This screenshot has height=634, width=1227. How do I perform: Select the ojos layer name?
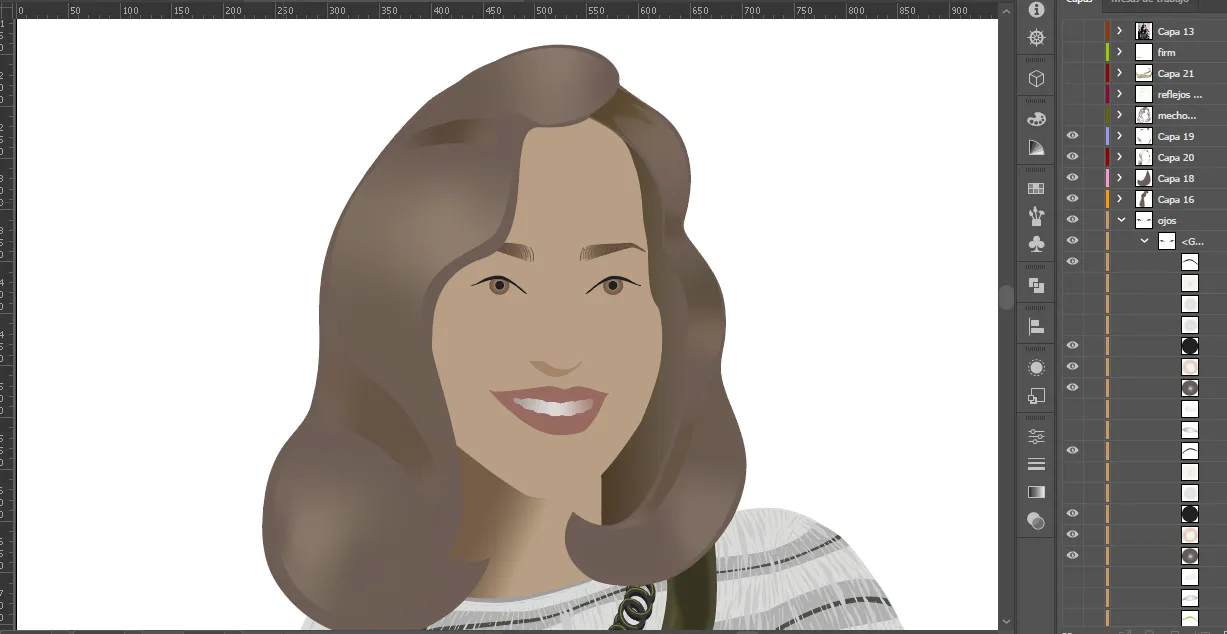coord(1167,221)
